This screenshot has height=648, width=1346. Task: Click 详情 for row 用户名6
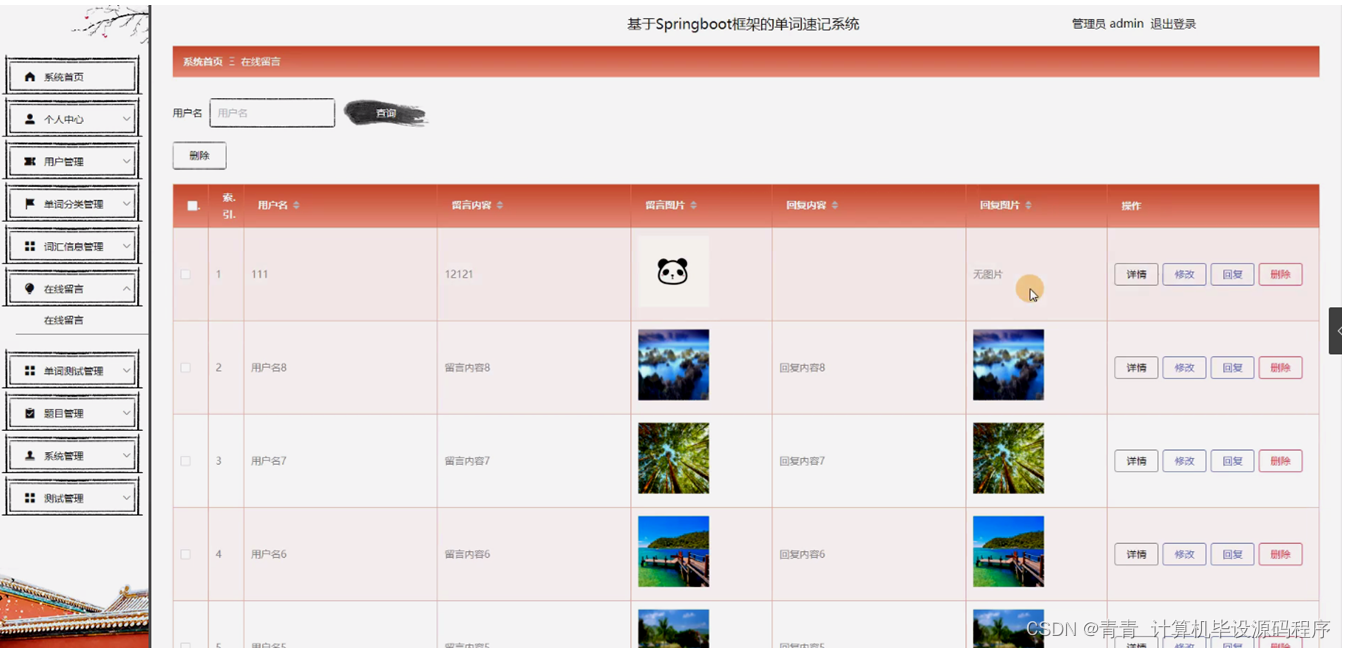click(x=1136, y=554)
